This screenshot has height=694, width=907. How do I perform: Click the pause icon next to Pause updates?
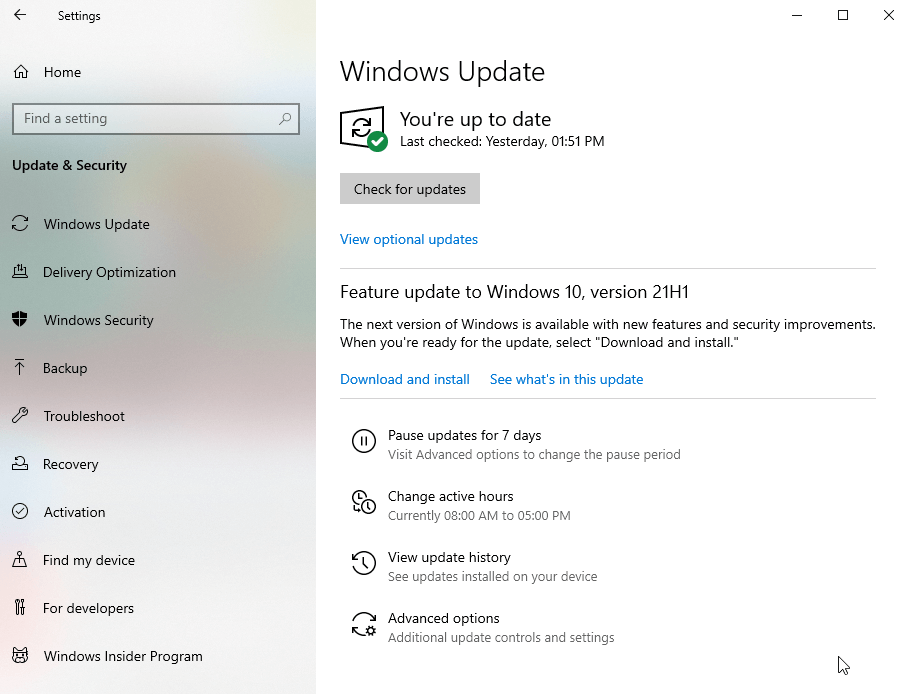[364, 441]
